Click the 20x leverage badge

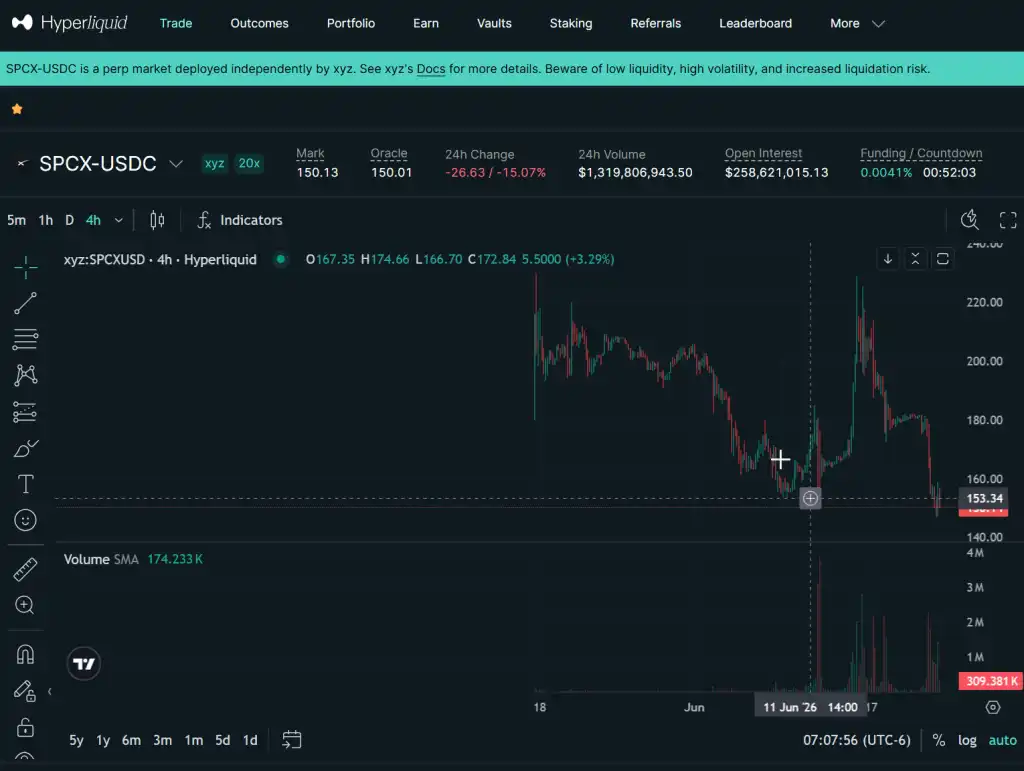pos(249,163)
